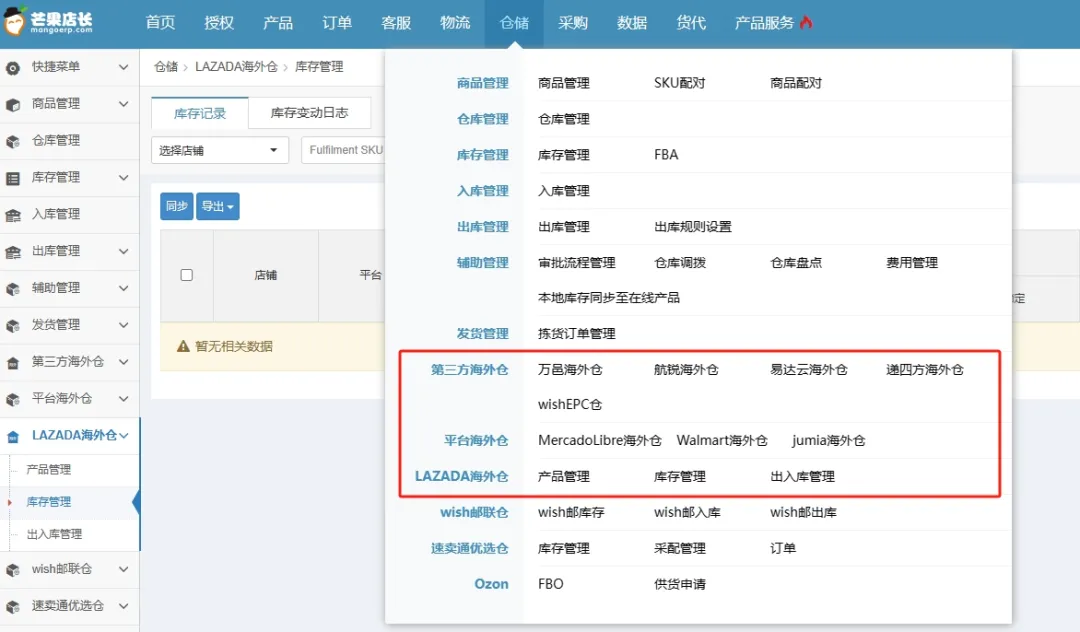Click the Fulfilment SKU input field
Screen dimensions: 1080x632
pyautogui.click(x=343, y=150)
